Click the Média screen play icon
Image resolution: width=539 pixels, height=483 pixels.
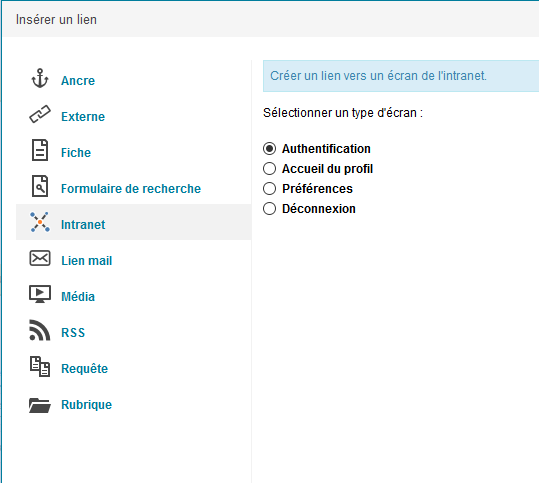(40, 294)
